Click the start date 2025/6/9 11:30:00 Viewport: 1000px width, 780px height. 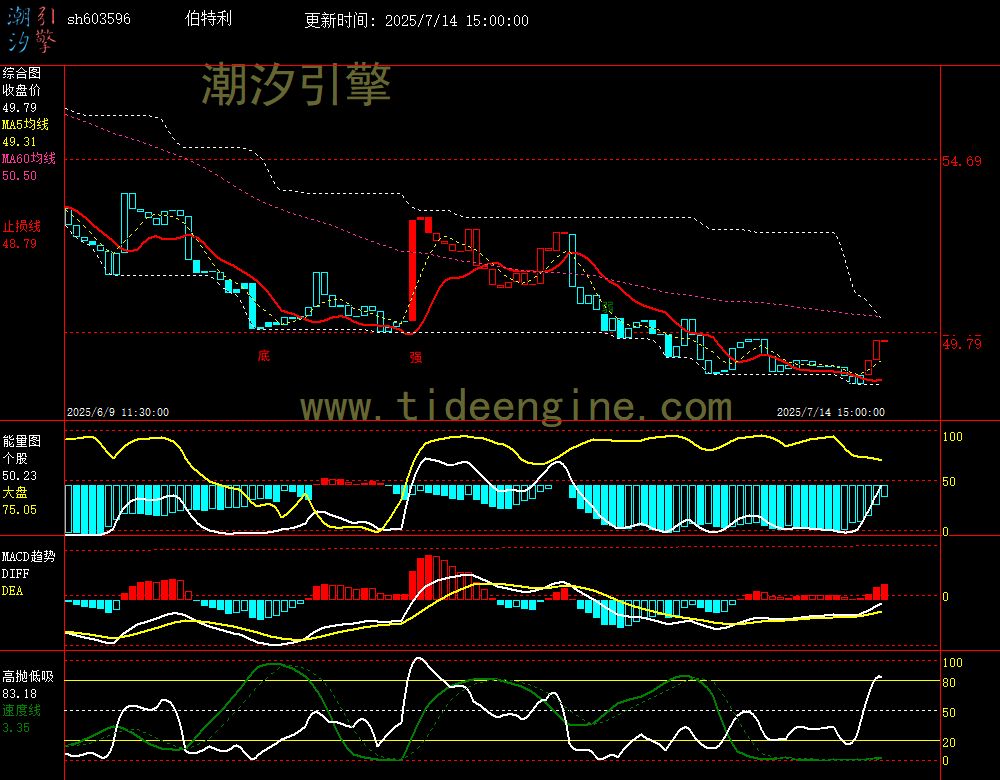(x=118, y=412)
